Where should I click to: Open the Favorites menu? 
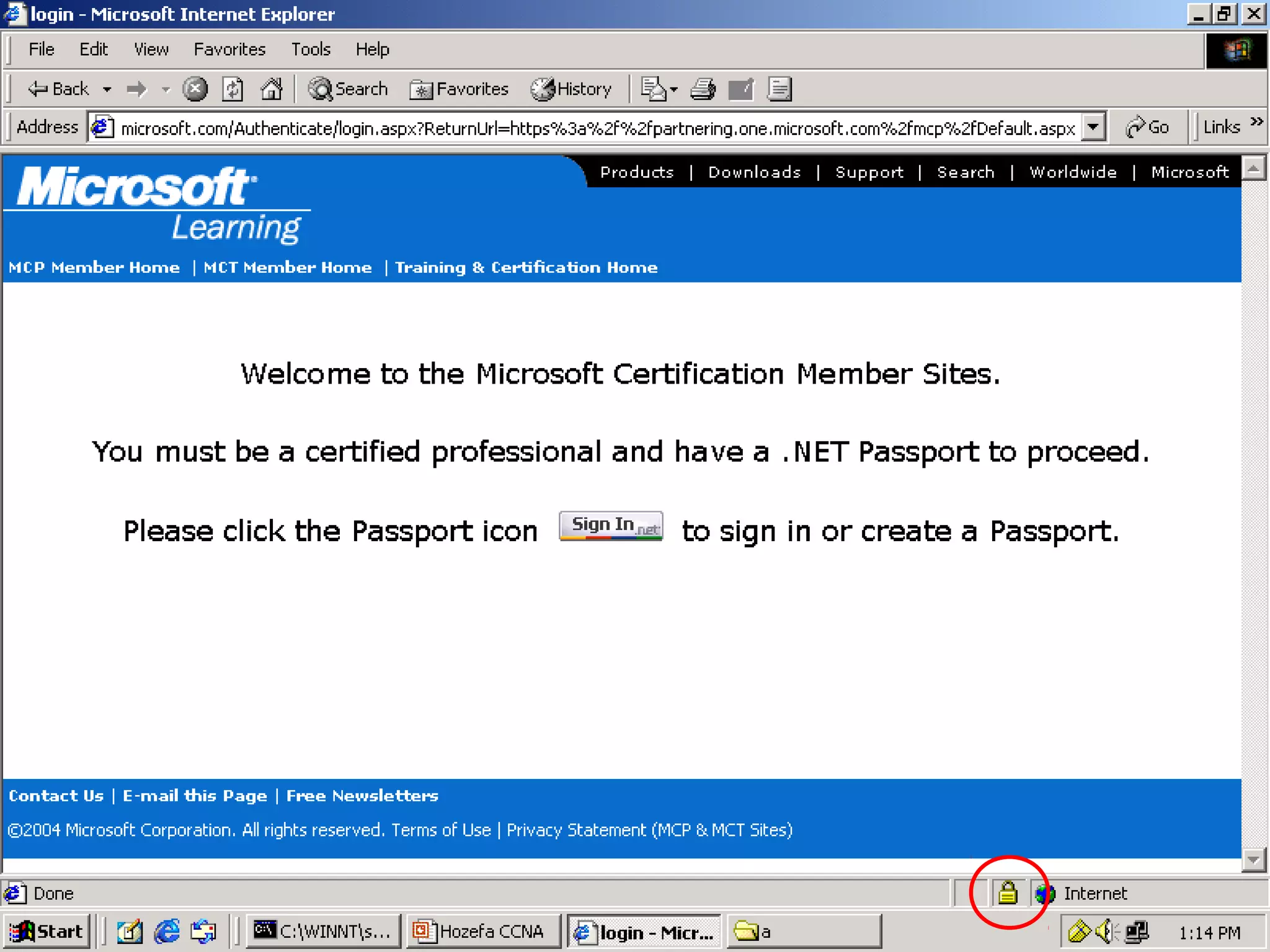229,50
